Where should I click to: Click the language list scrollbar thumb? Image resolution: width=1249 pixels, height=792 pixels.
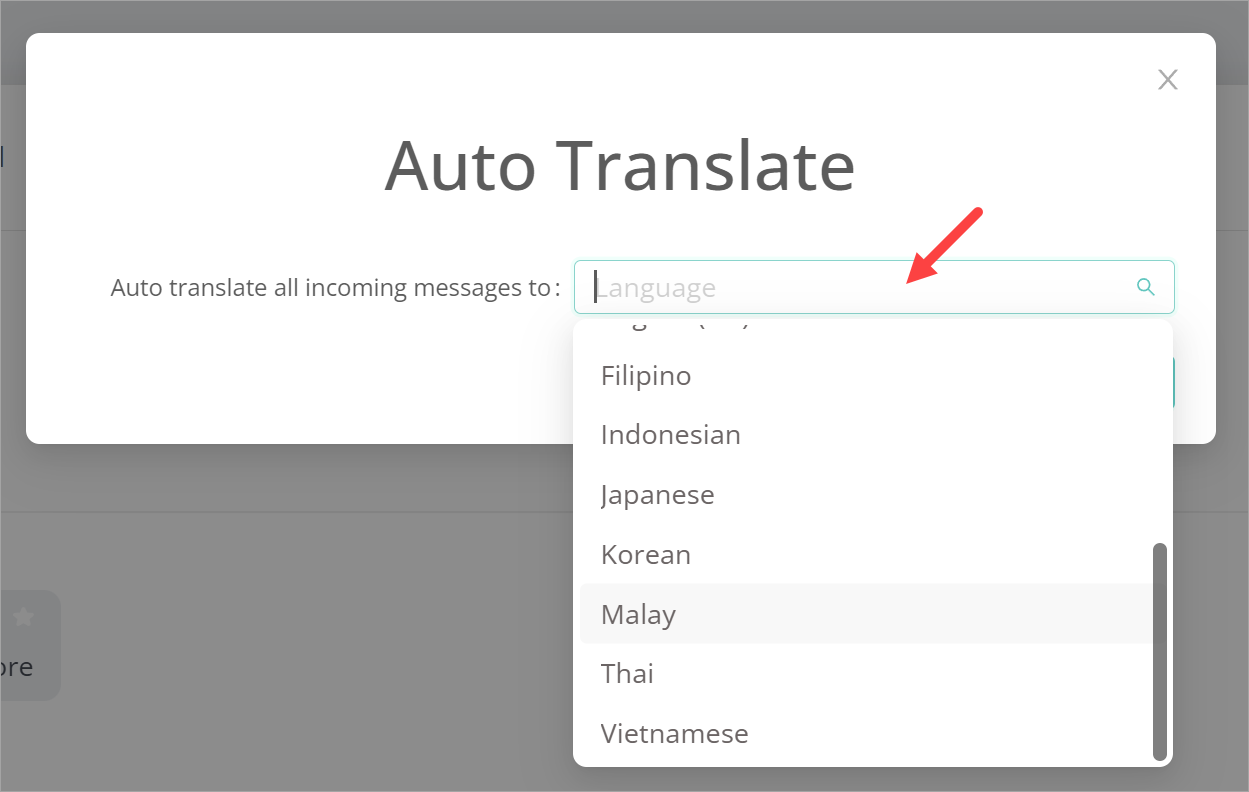pos(1160,652)
